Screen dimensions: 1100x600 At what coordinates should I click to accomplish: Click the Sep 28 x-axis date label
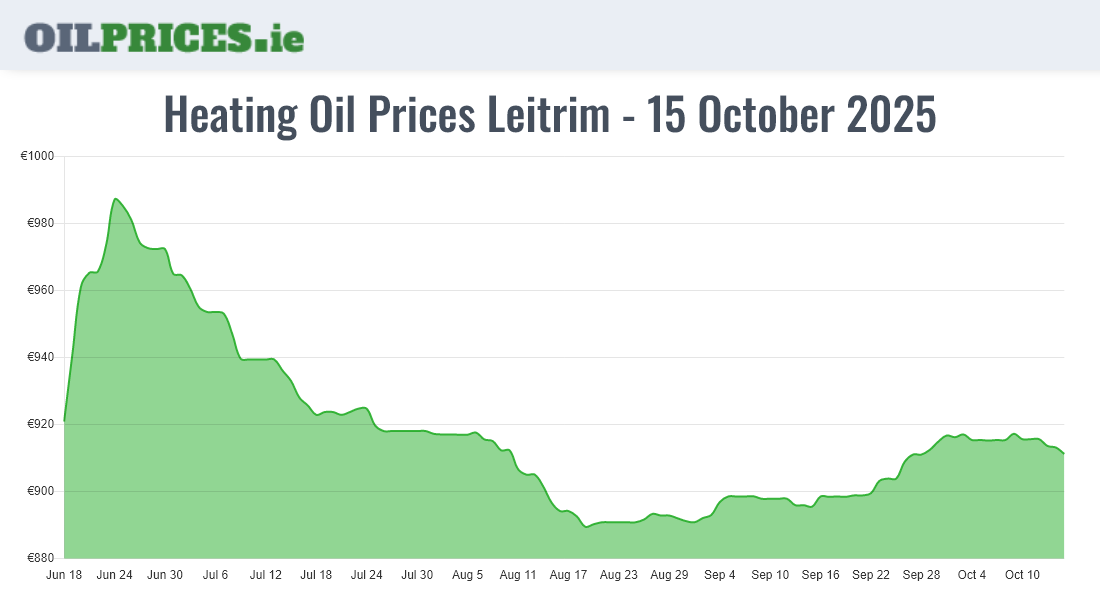tap(921, 575)
